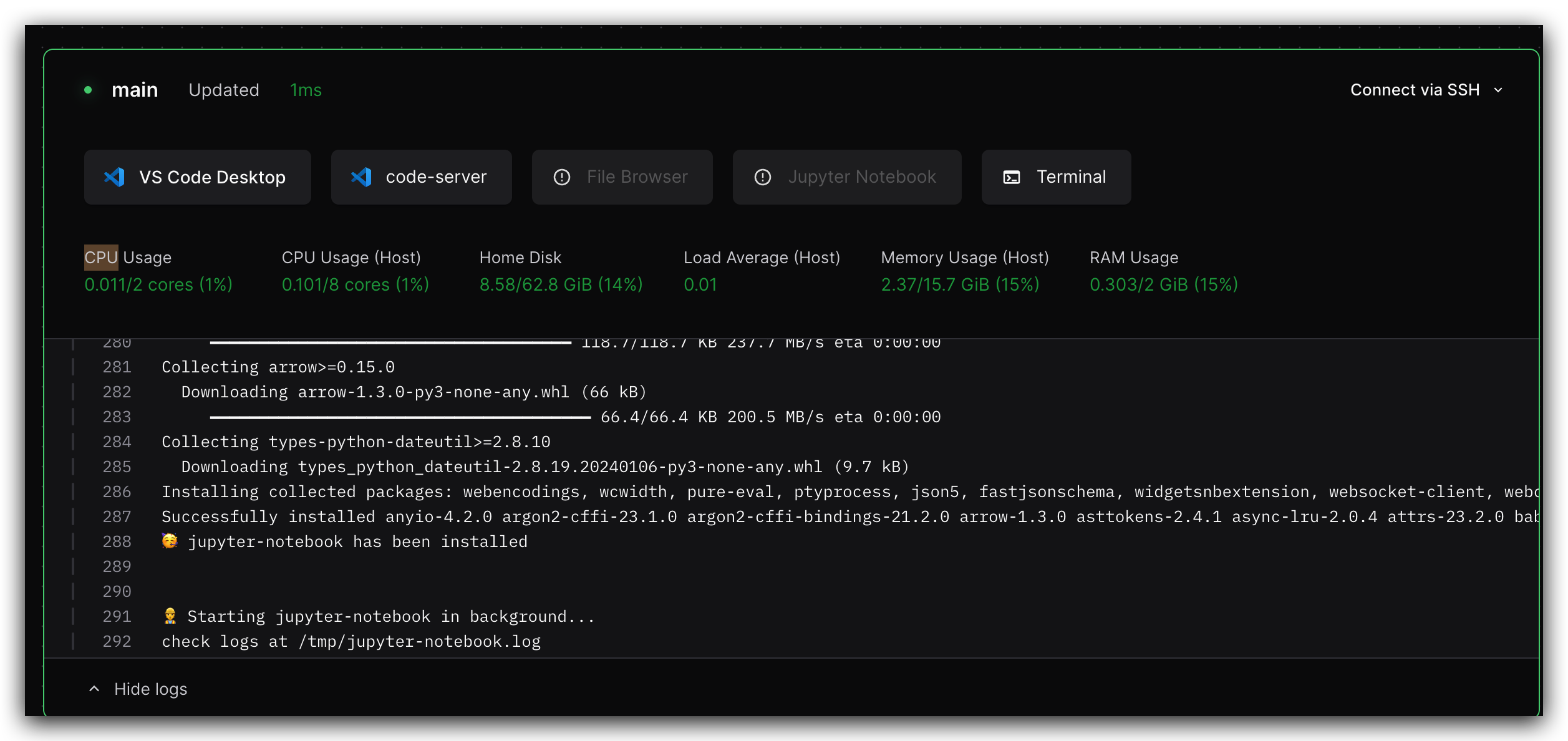The image size is (1568, 741).
Task: Click the VS Code Desktop logo icon
Action: click(115, 177)
